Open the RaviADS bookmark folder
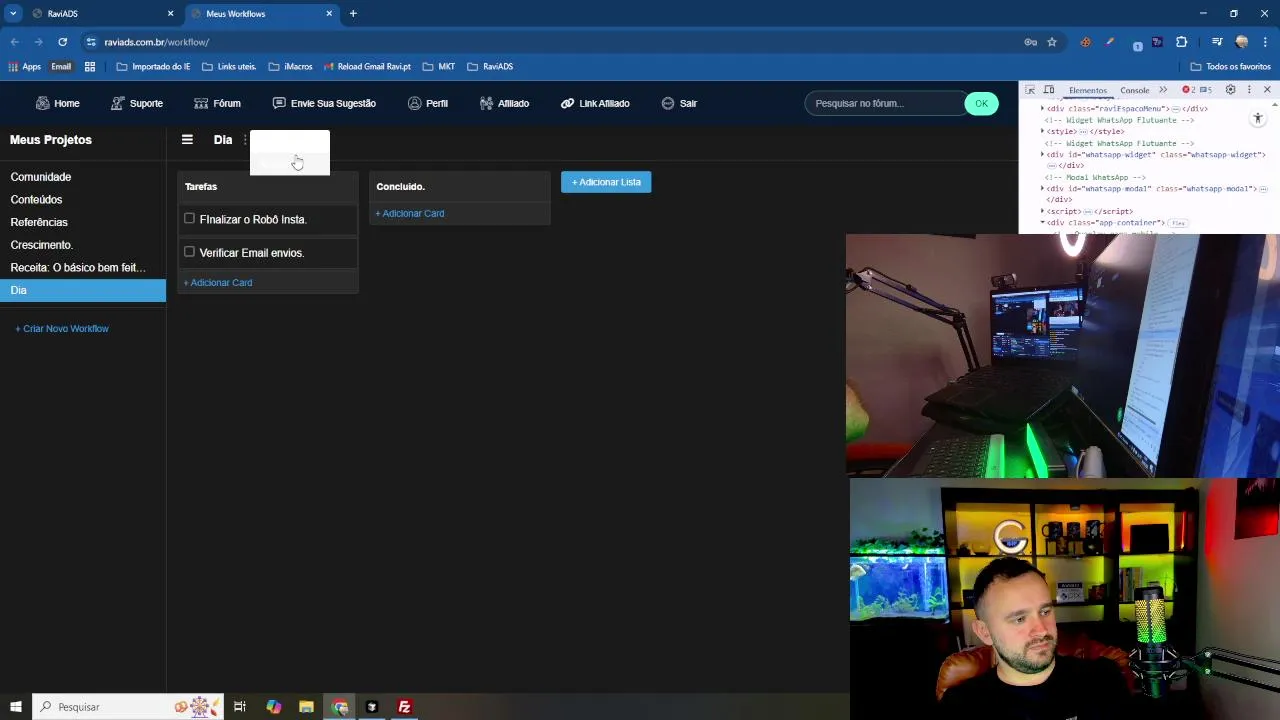1280x720 pixels. (x=490, y=67)
